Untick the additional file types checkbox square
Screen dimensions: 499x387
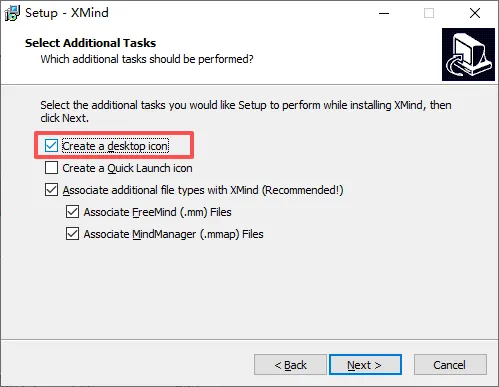[51, 190]
